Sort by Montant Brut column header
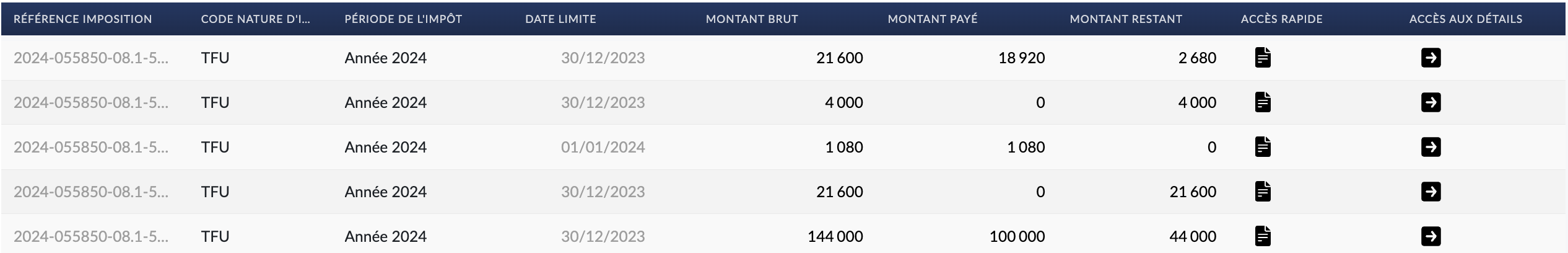This screenshot has width=1568, height=253. pos(752,19)
